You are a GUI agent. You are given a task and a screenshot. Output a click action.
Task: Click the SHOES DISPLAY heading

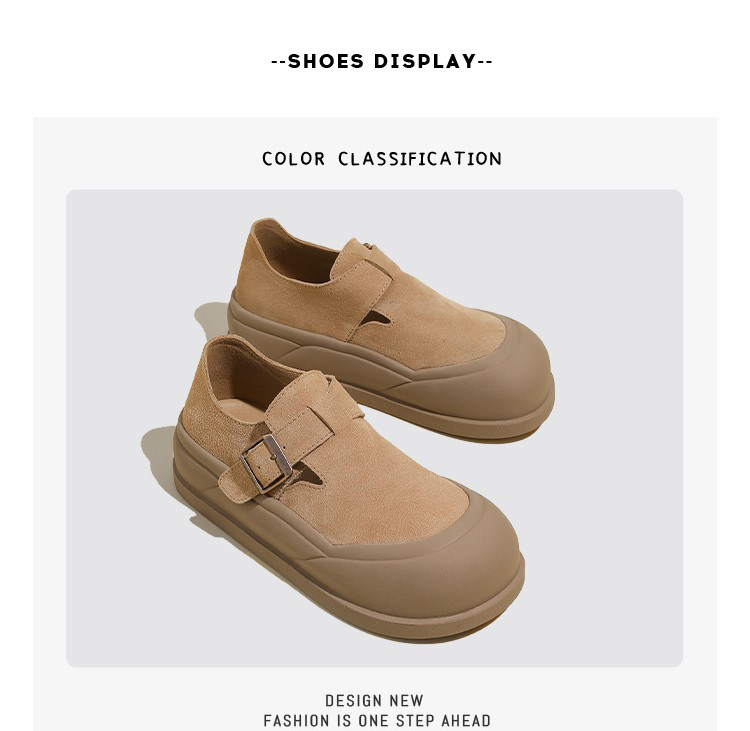pos(382,61)
